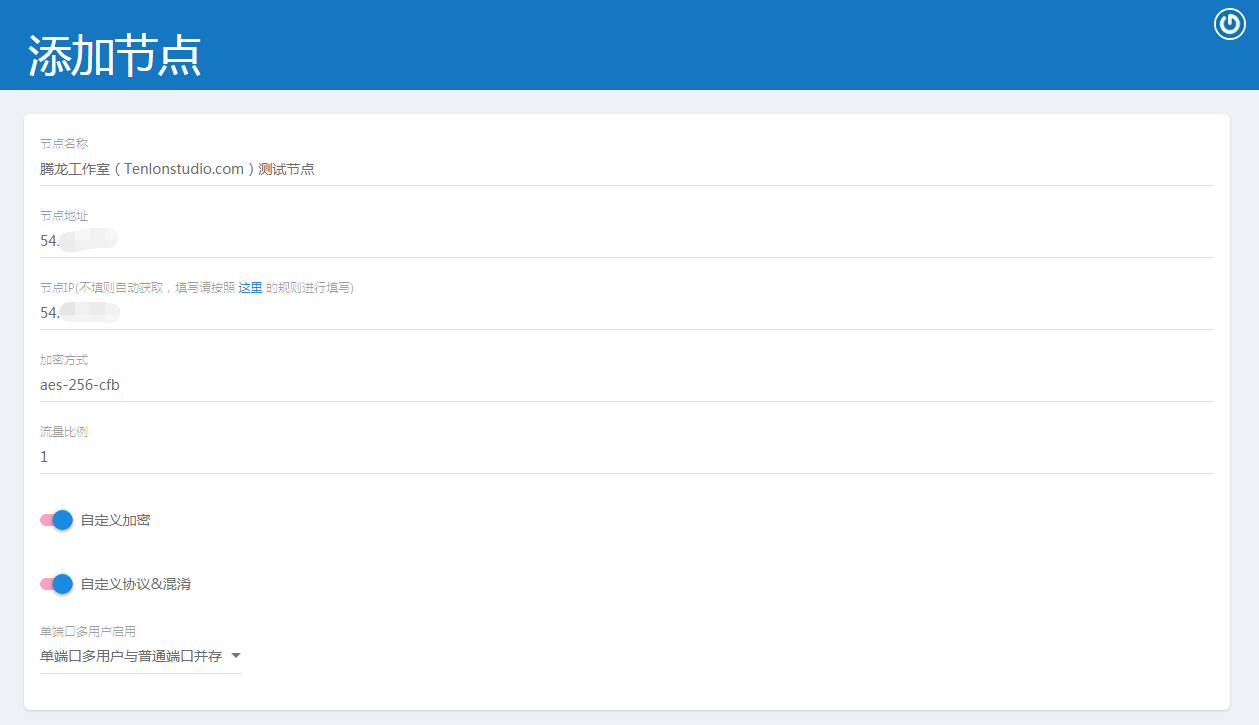
Task: Click the 节点地址 label
Action: (x=64, y=216)
